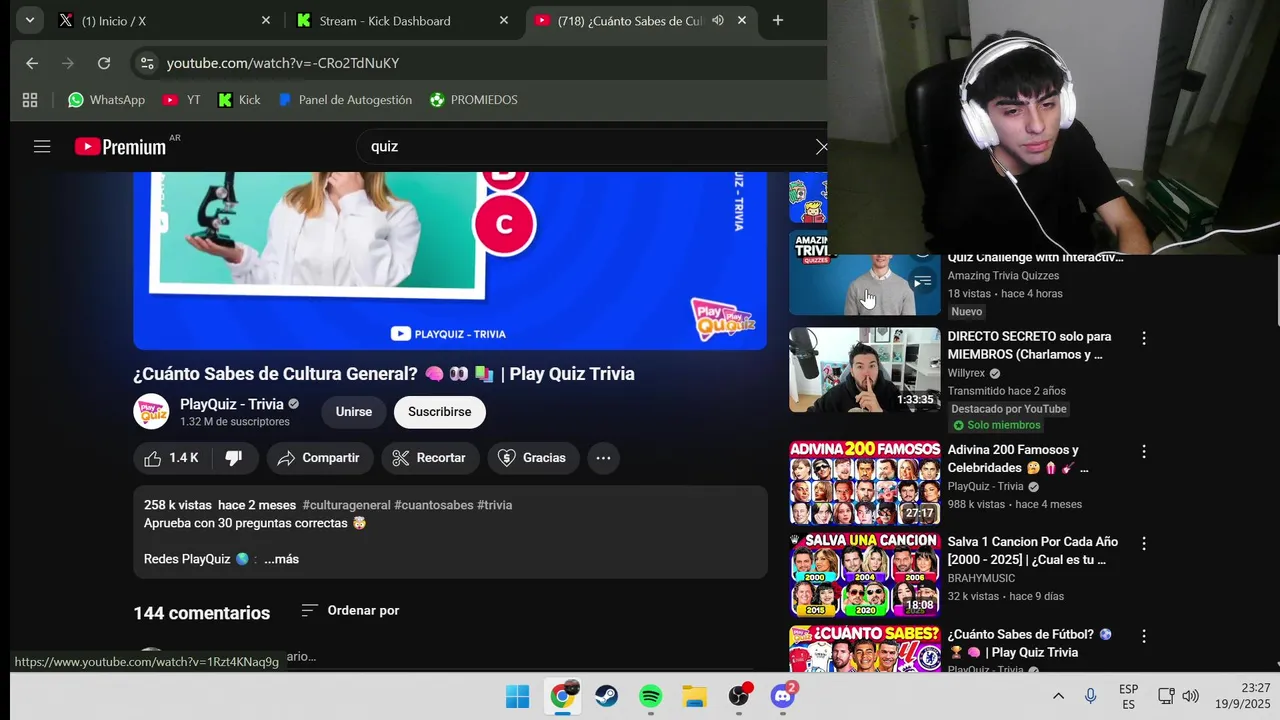
Task: Open Steam from the taskbar
Action: tap(607, 696)
